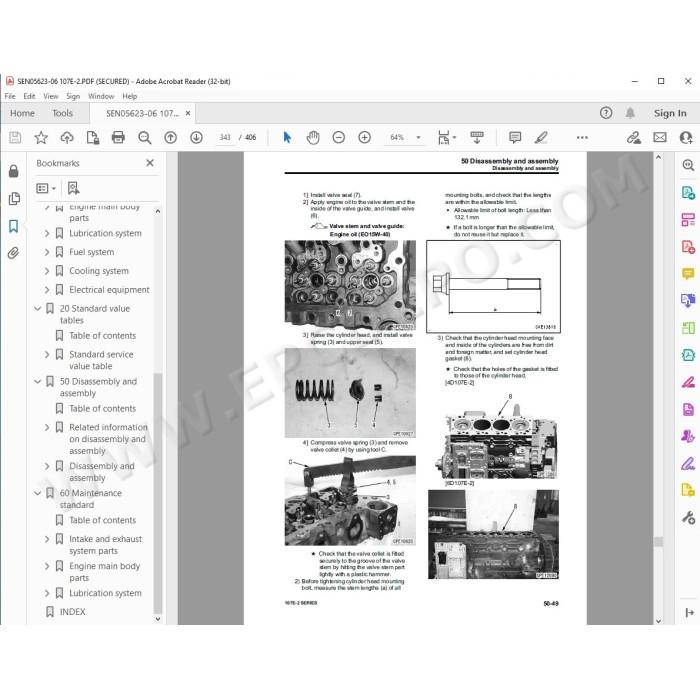Star this file with the bookmark star icon
700x700 pixels.
tap(41, 138)
